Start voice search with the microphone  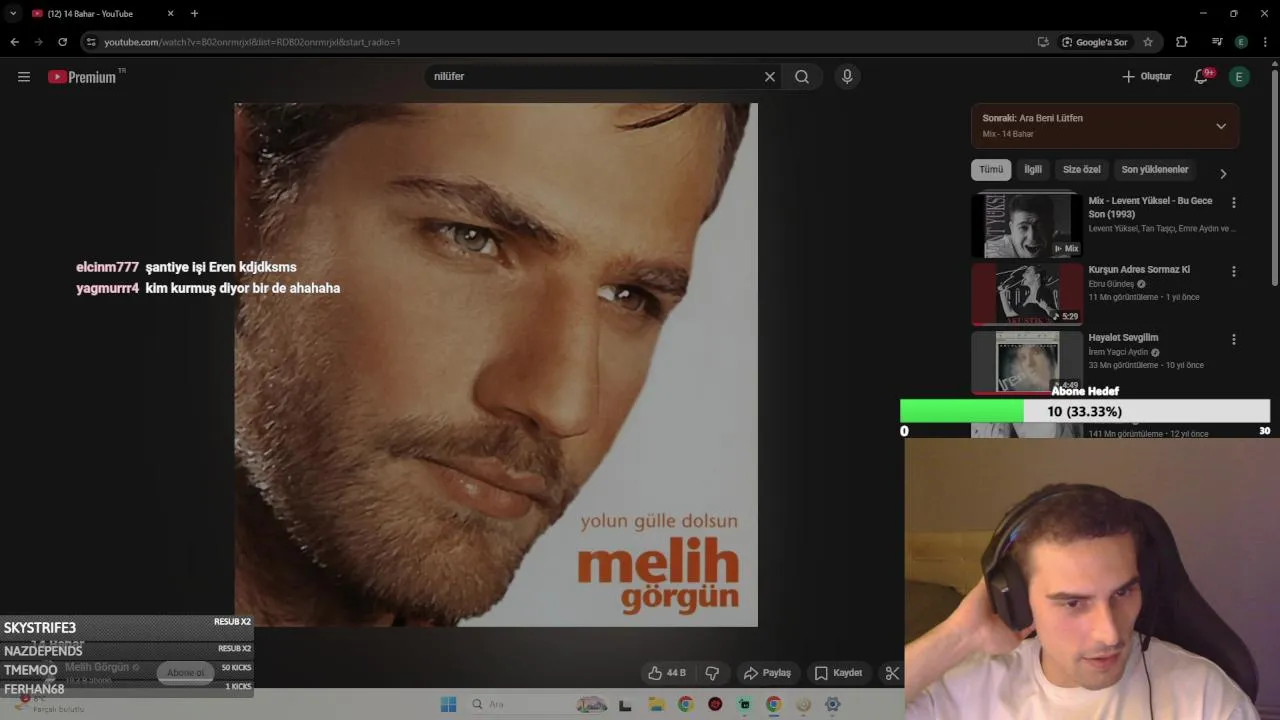847,77
